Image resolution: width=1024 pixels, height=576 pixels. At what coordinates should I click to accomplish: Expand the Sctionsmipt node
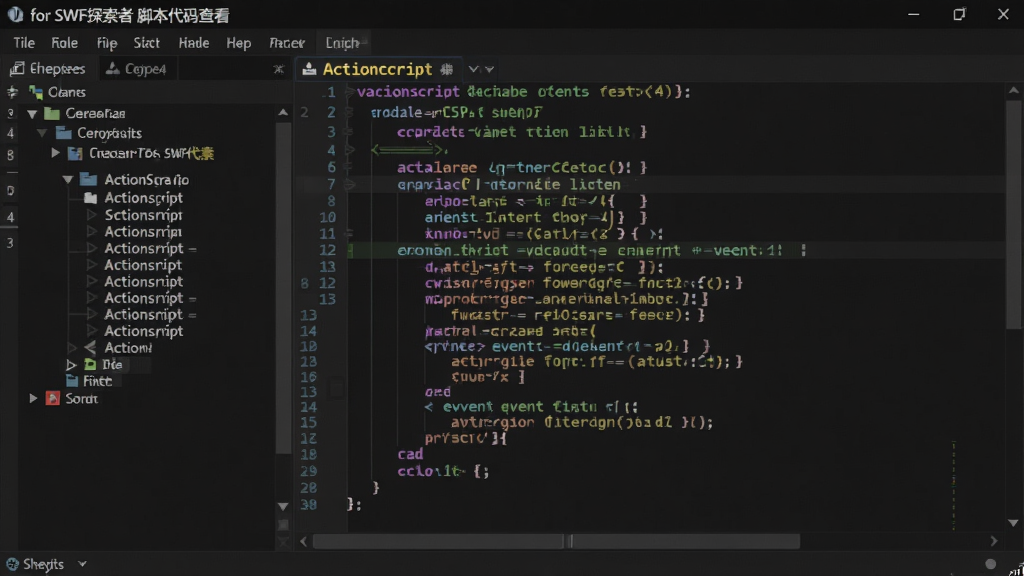[91, 215]
